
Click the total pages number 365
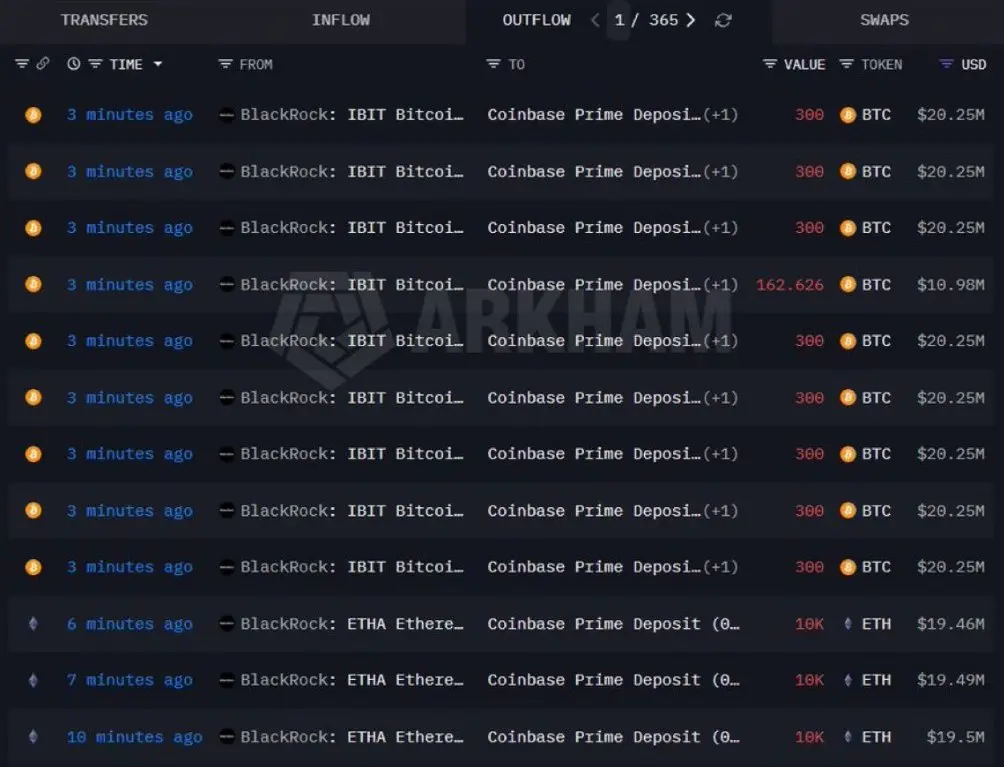(663, 20)
